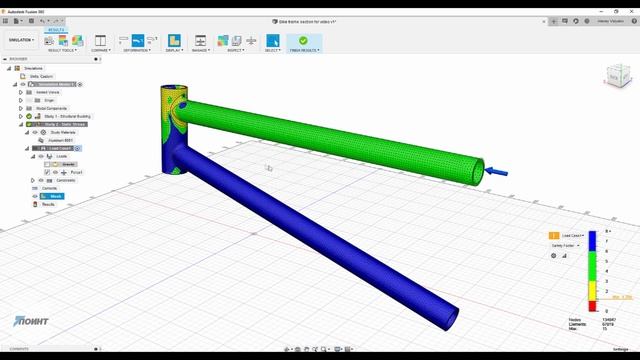Click the ViewCube in the corner
The width and height of the screenshot is (640, 360).
618,76
